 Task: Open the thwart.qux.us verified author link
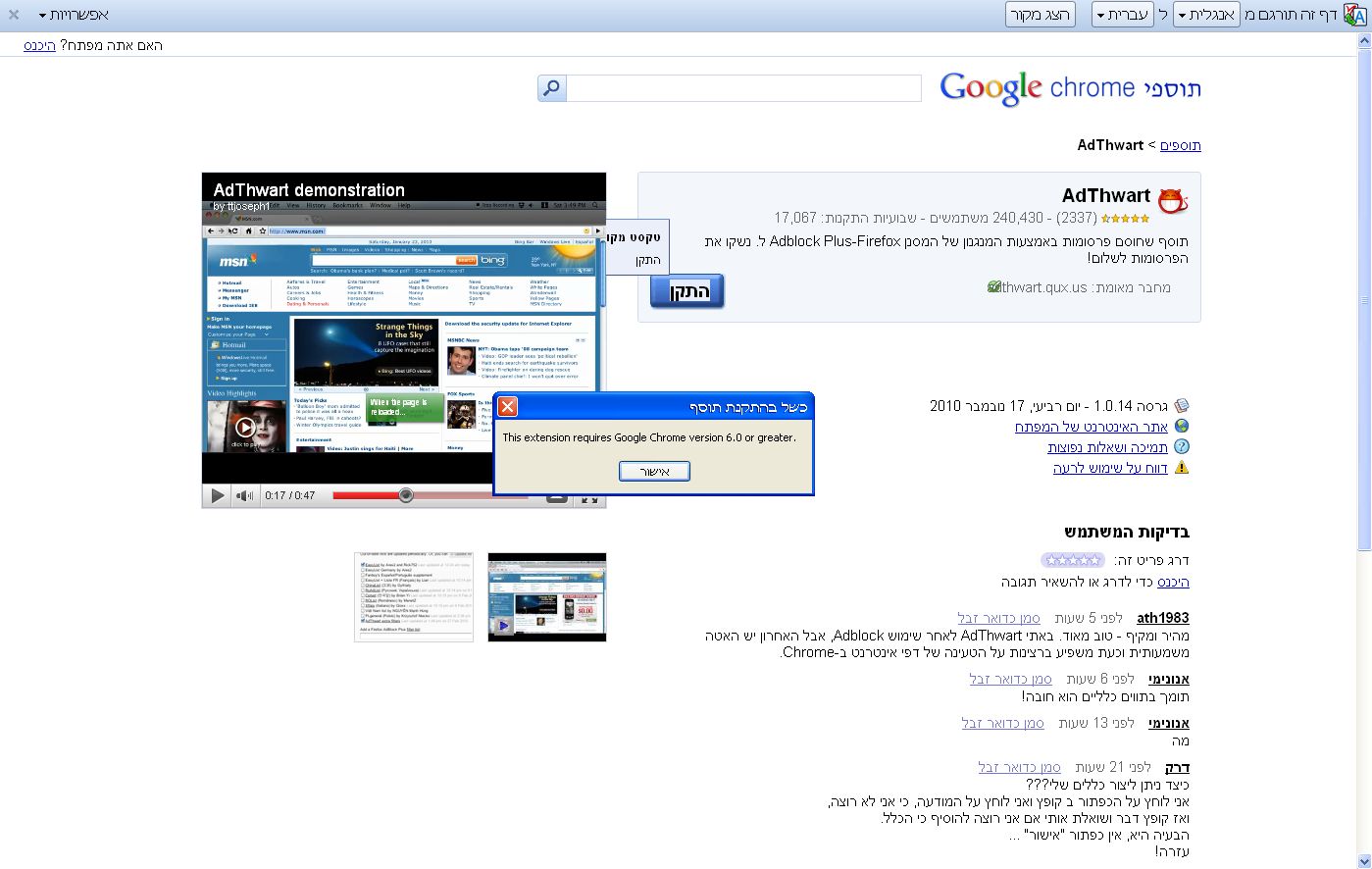coord(1042,287)
